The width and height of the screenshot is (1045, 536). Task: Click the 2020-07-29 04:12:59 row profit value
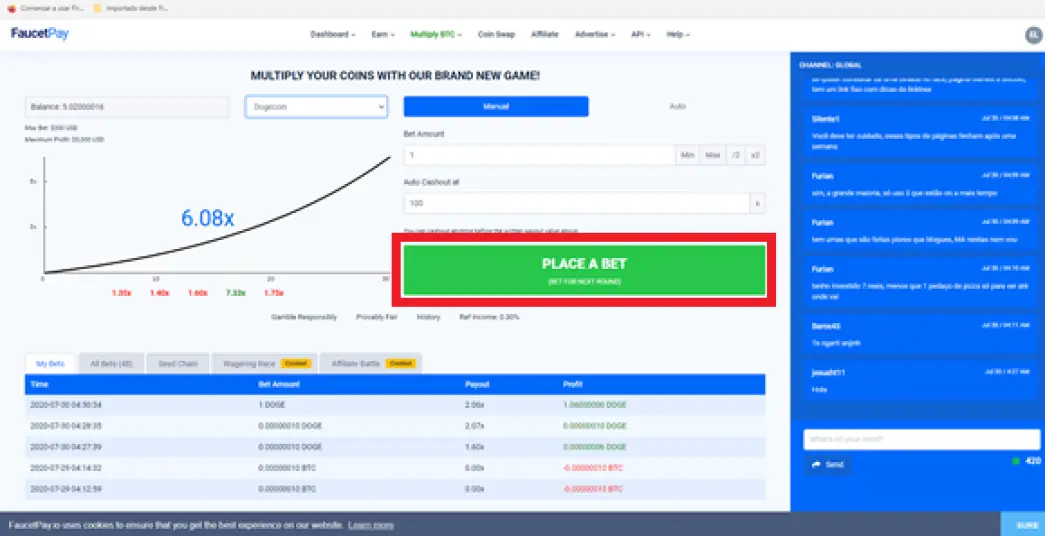[x=592, y=489]
